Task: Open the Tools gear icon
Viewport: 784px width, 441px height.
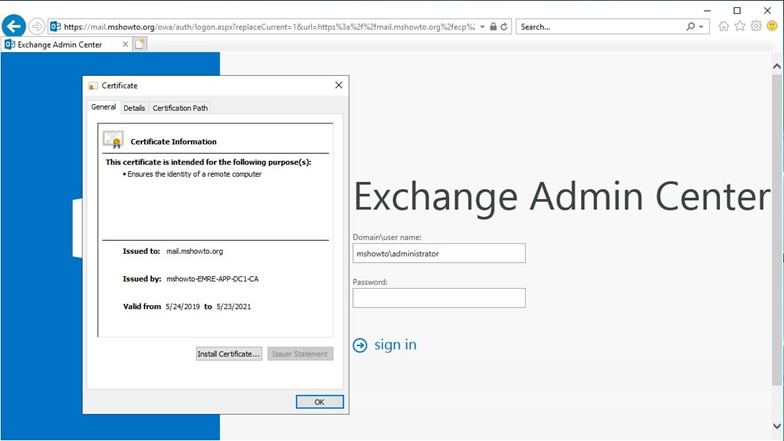Action: (756, 26)
